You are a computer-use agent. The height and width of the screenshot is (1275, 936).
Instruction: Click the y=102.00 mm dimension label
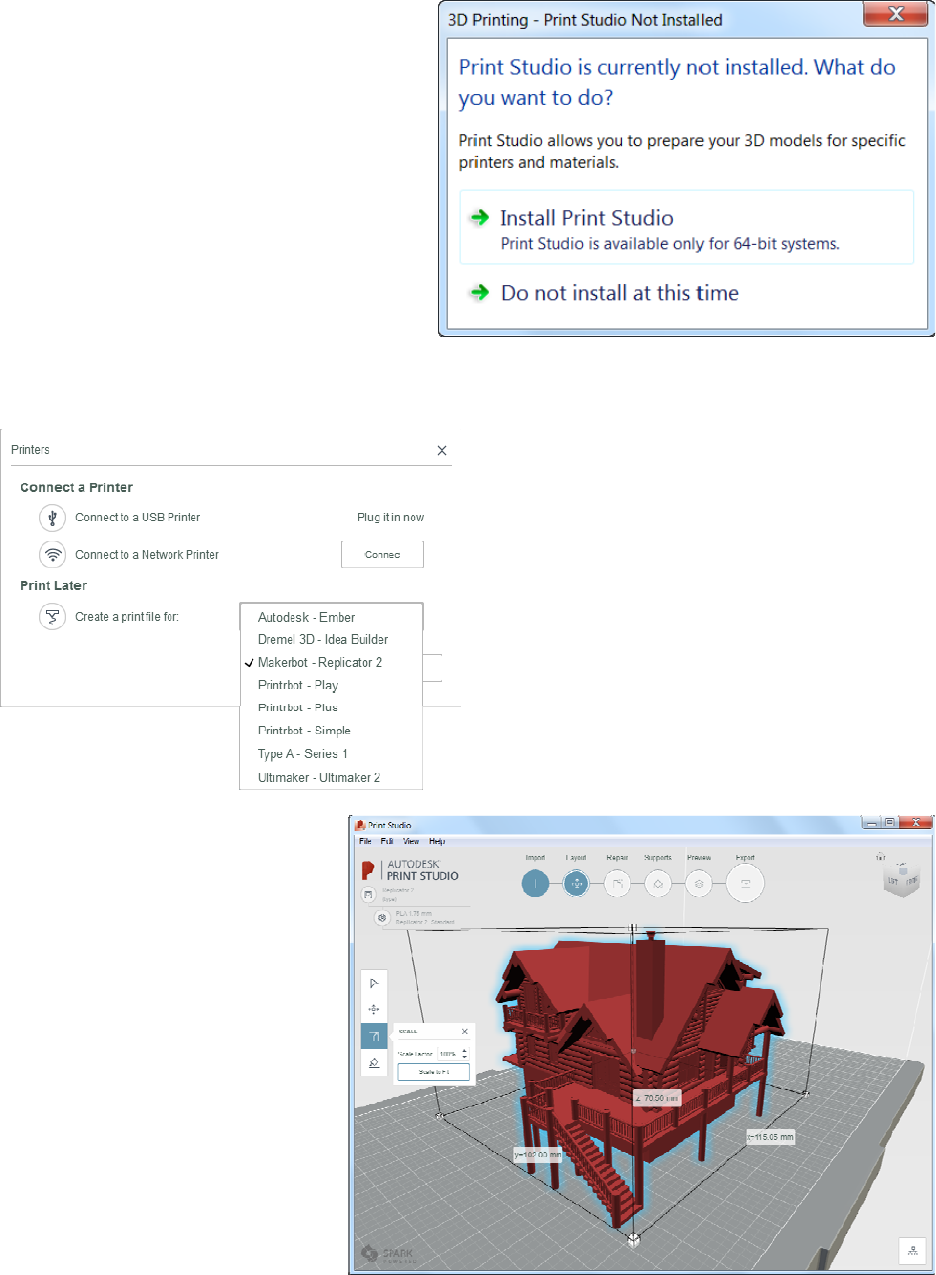click(x=538, y=1154)
